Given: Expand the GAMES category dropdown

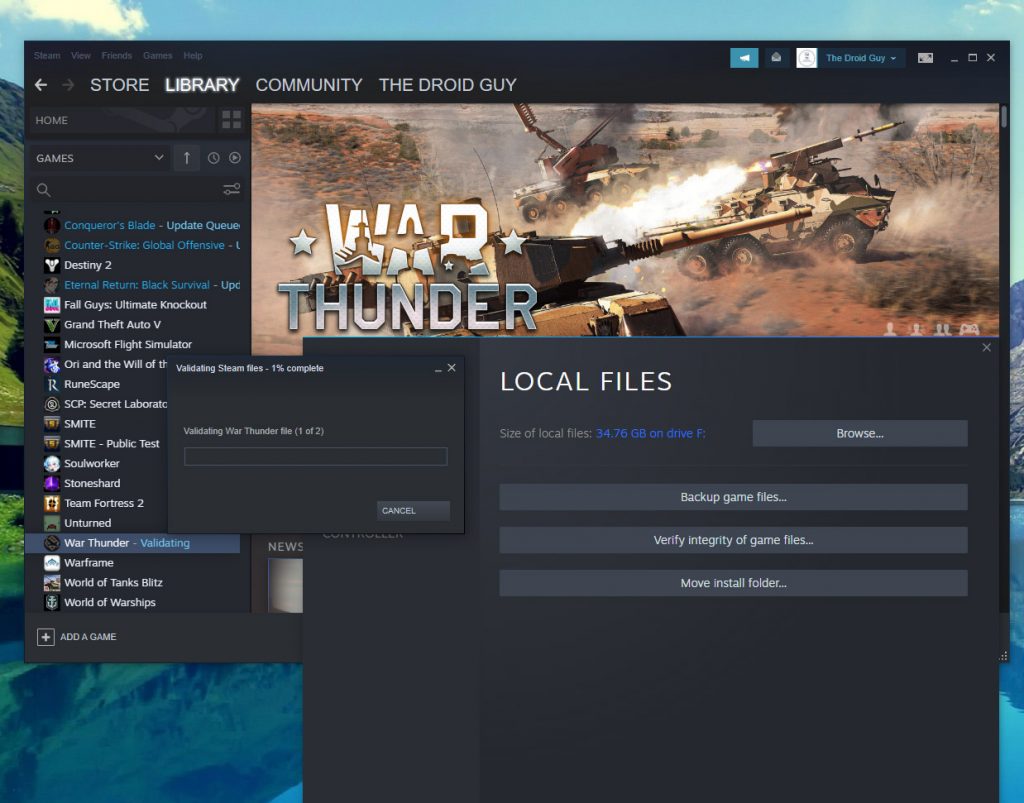Looking at the screenshot, I should click(x=159, y=157).
